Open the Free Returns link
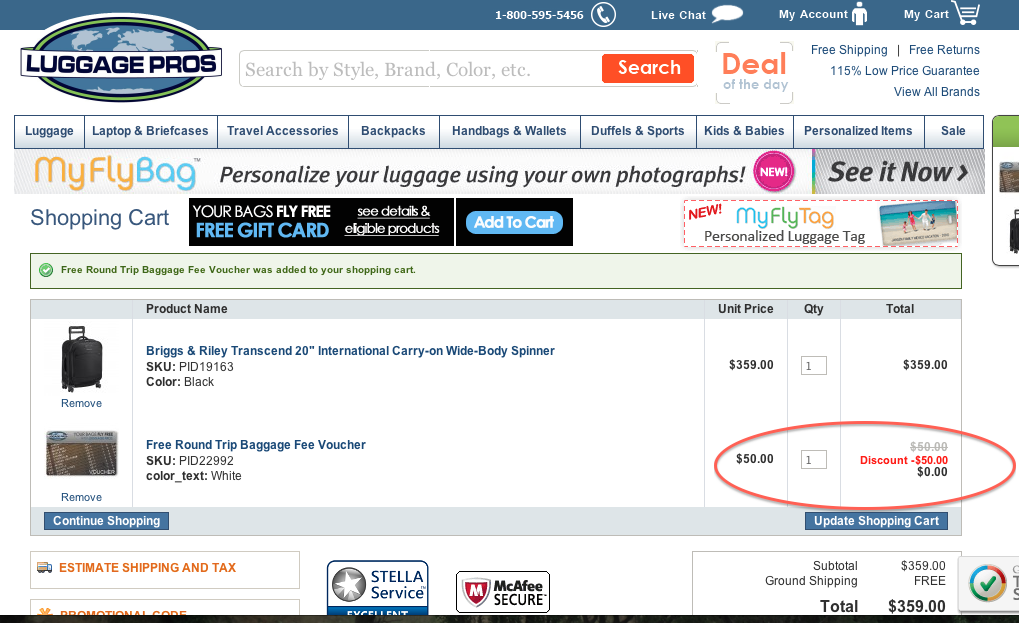 coord(944,50)
